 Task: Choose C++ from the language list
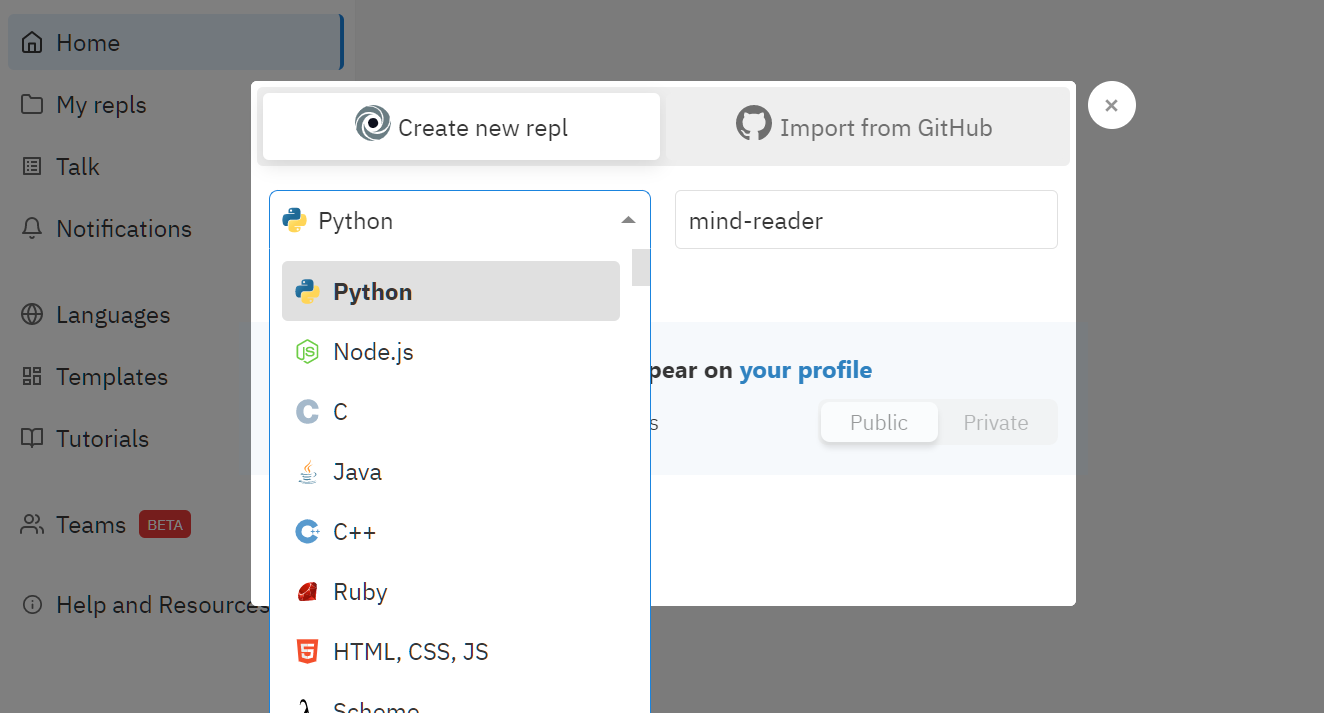click(451, 531)
